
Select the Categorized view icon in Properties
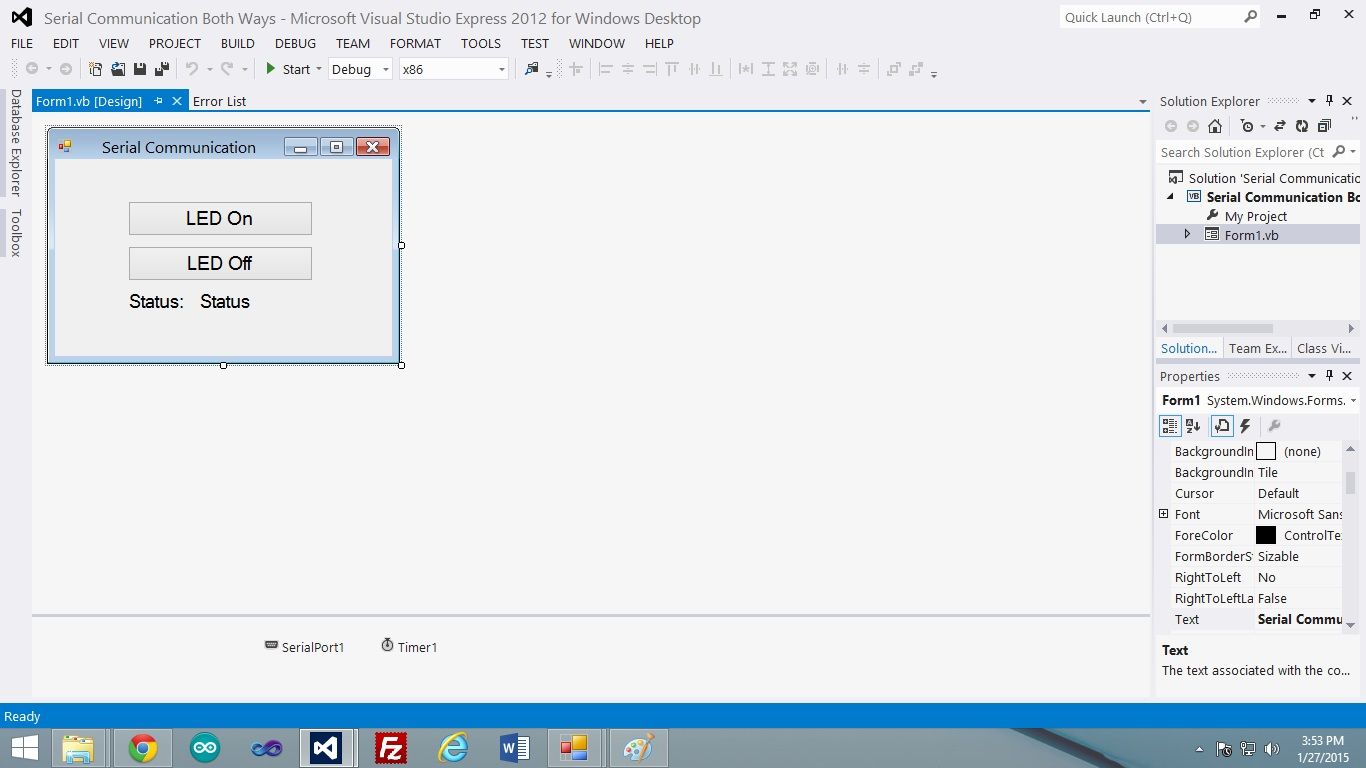click(1169, 425)
